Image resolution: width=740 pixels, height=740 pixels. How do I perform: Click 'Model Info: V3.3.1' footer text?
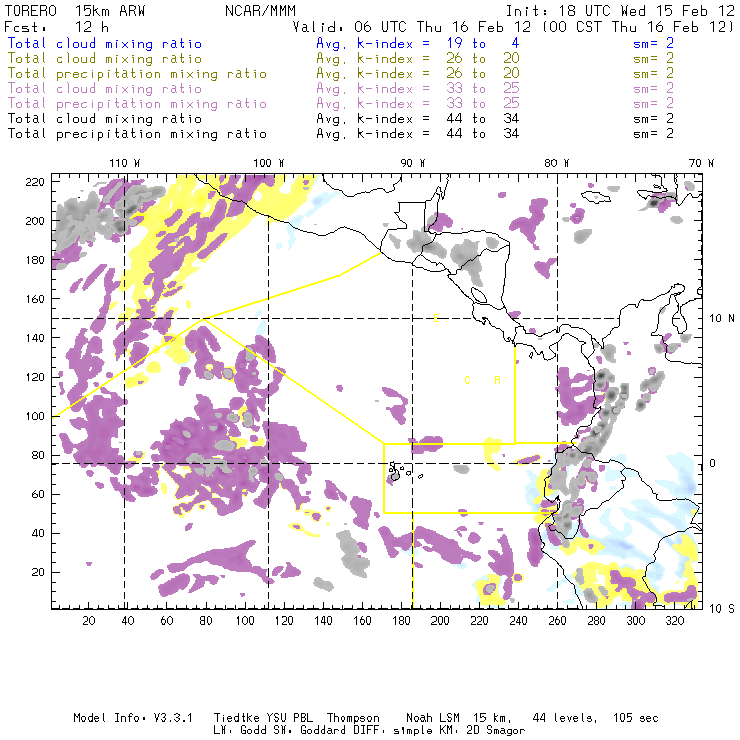133,718
